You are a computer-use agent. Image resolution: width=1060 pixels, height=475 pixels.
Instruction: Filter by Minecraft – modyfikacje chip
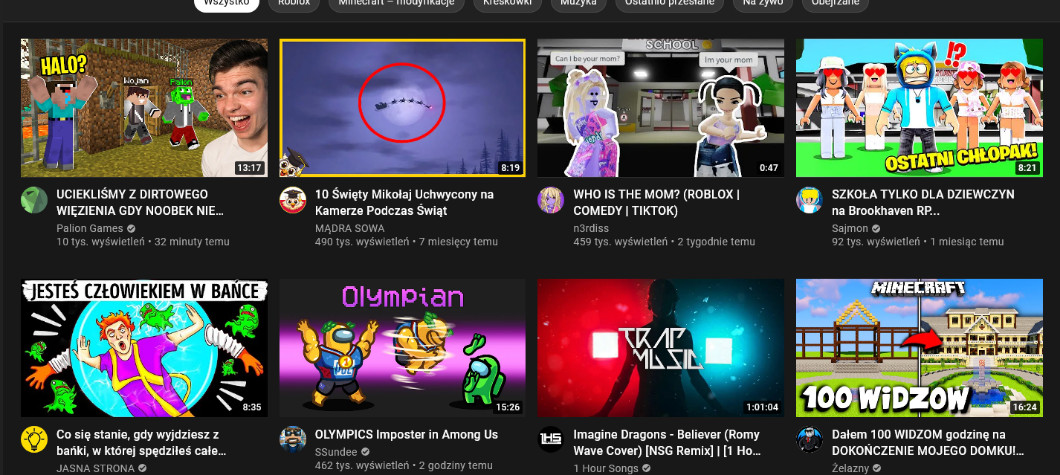396,4
